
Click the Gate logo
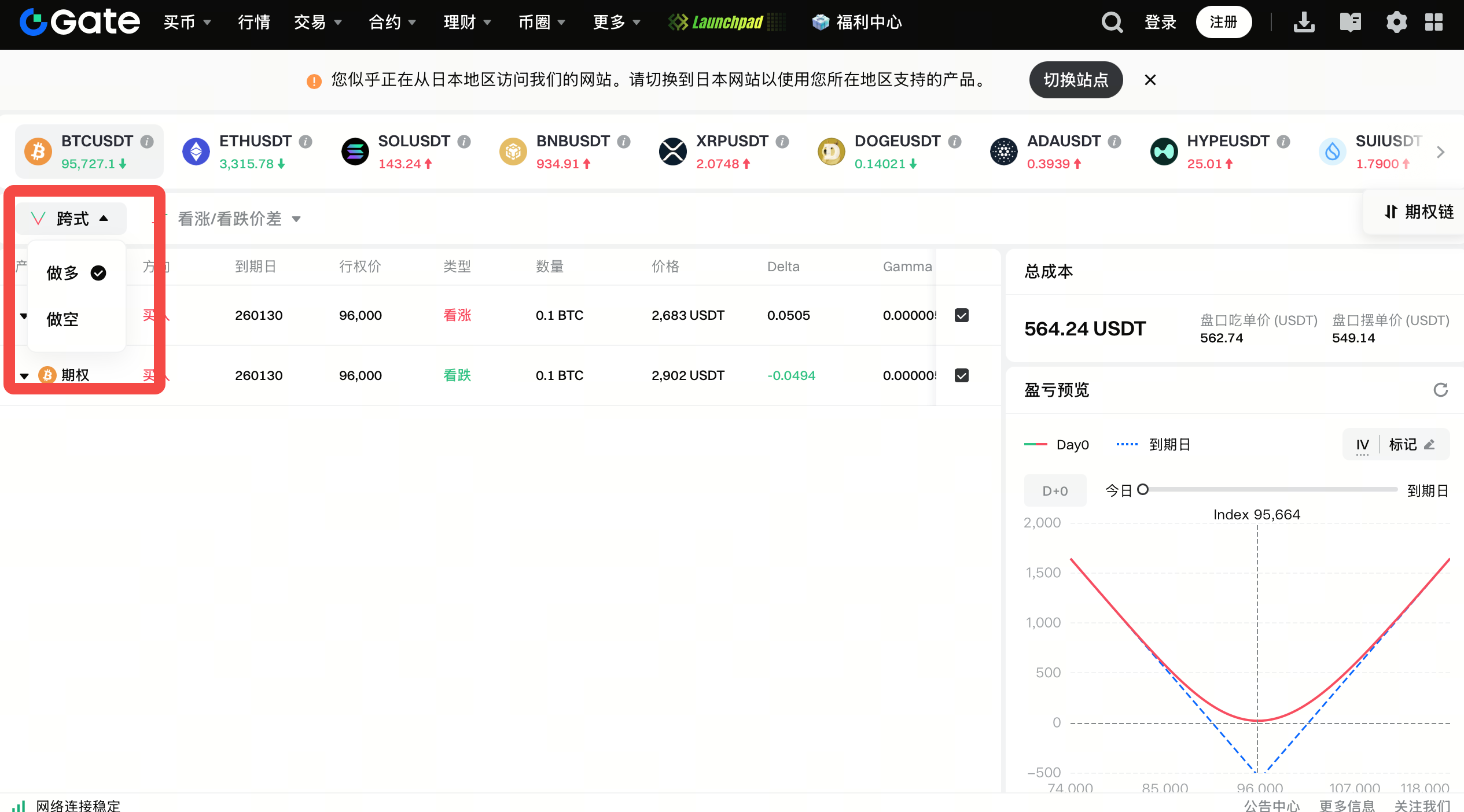80,23
